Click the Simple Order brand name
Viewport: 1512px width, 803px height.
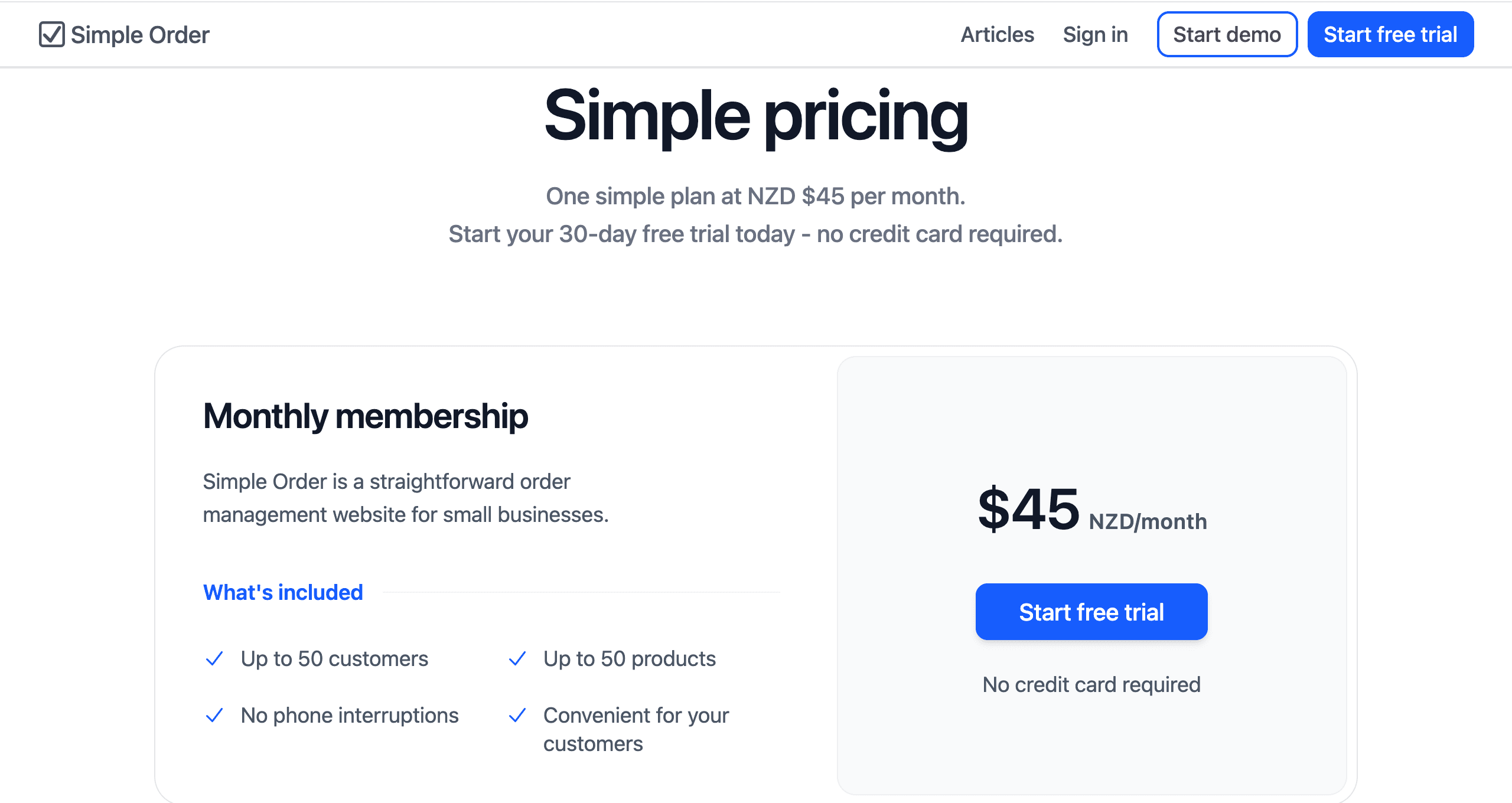(x=139, y=34)
